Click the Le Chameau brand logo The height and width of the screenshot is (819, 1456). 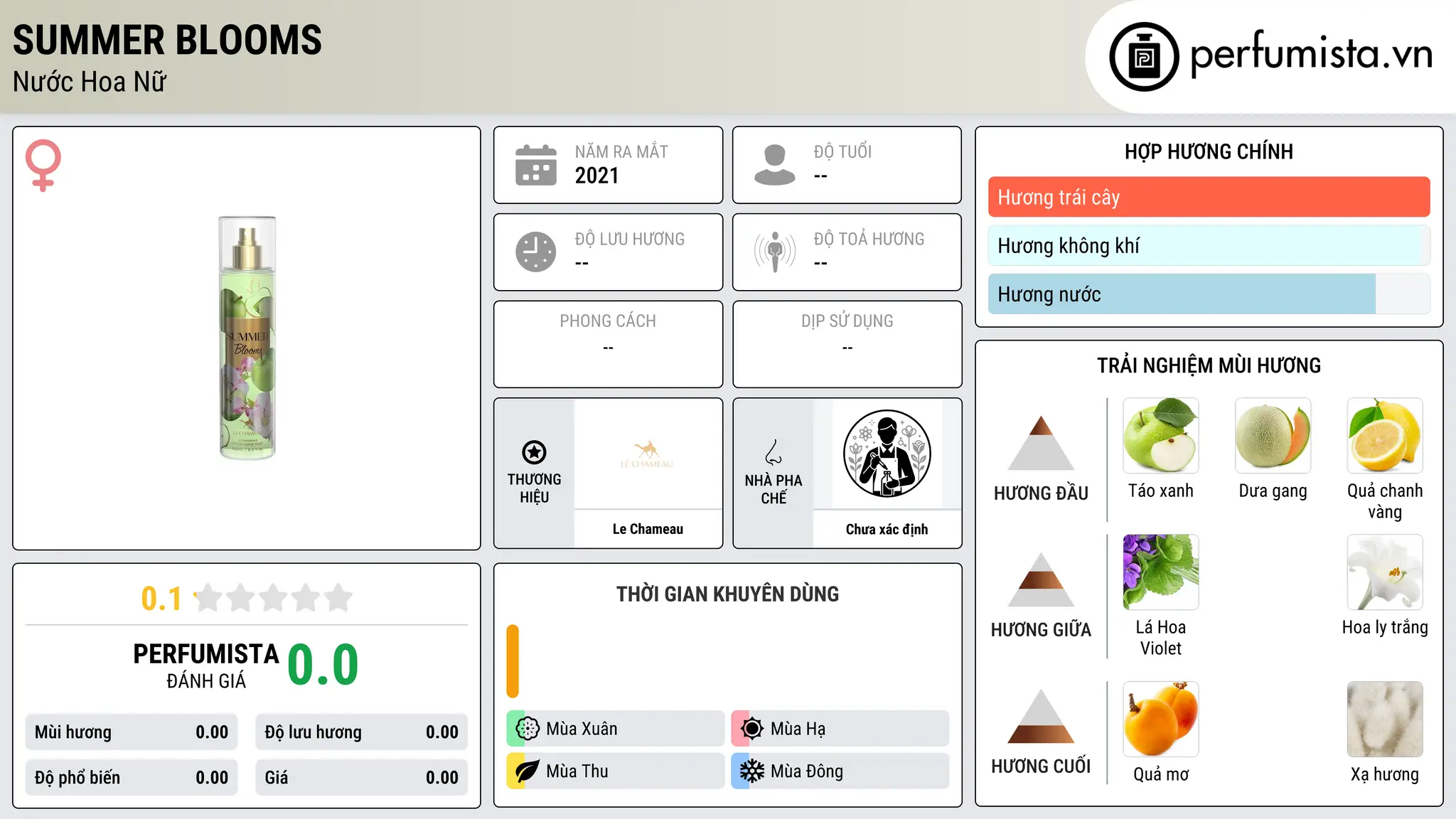[x=647, y=454]
